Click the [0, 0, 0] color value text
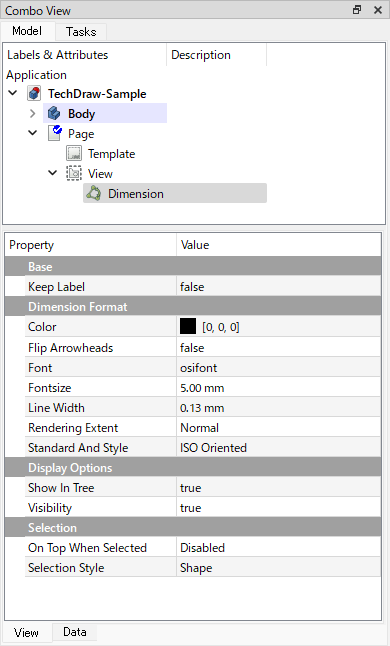Screen dimensions: 390x646 (221, 327)
